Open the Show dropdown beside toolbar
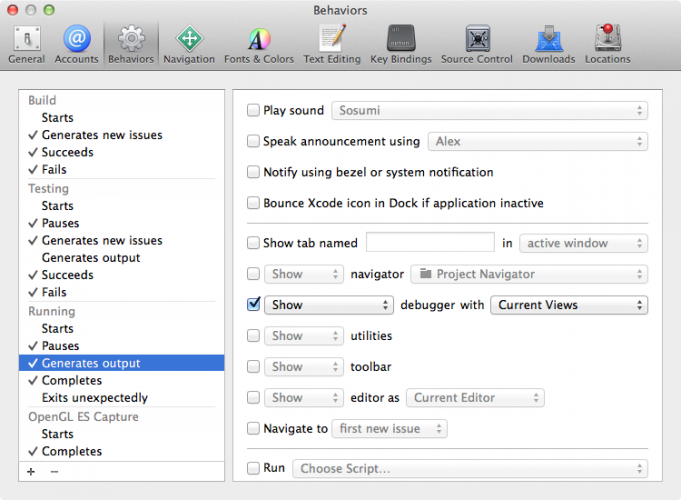Screen dimensions: 681x500 304,367
